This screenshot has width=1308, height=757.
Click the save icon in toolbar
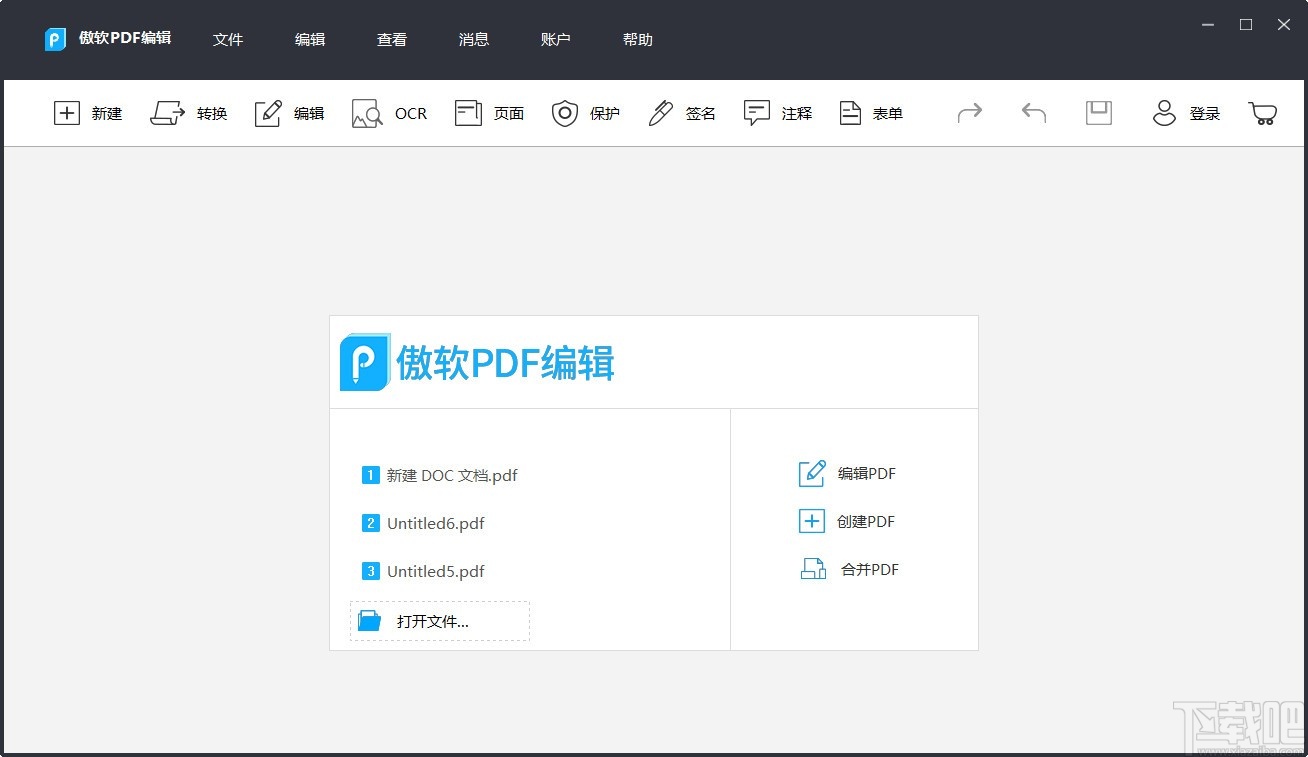click(x=1098, y=113)
